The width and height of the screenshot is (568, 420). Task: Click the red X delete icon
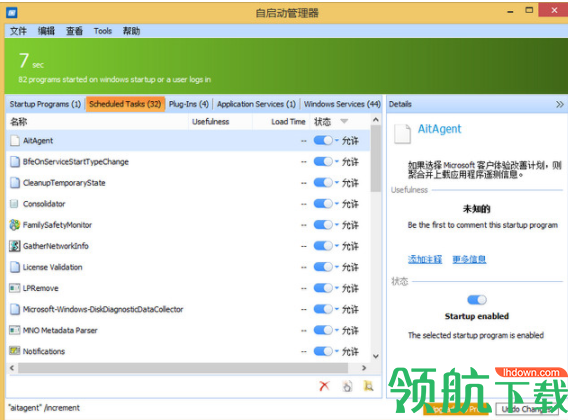[325, 386]
